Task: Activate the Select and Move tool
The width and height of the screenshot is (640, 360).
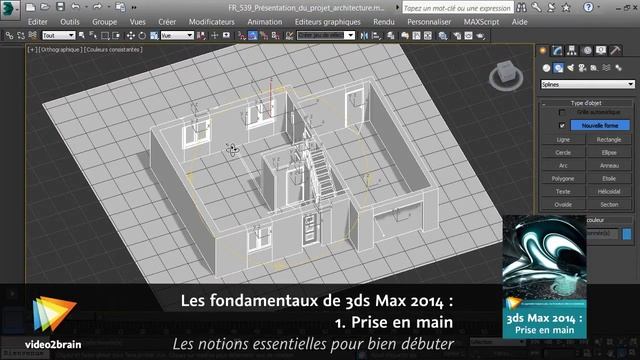Action: click(x=131, y=36)
